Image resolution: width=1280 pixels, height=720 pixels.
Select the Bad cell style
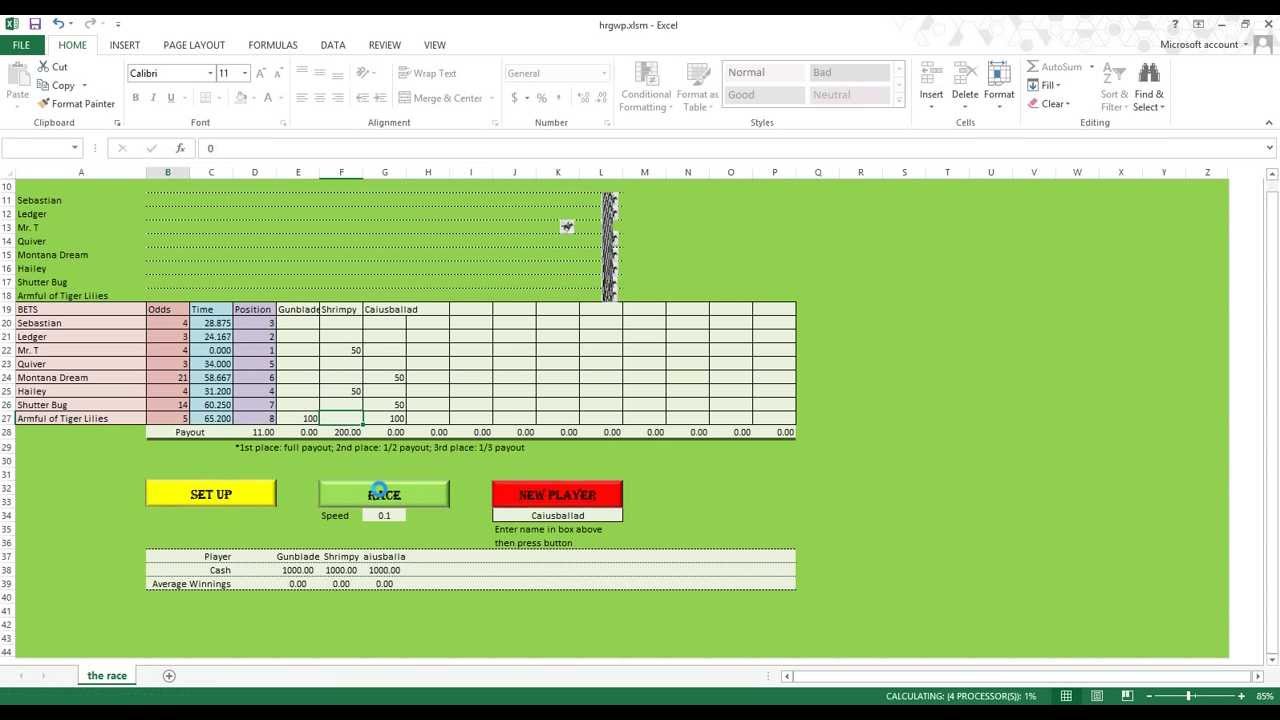click(849, 73)
